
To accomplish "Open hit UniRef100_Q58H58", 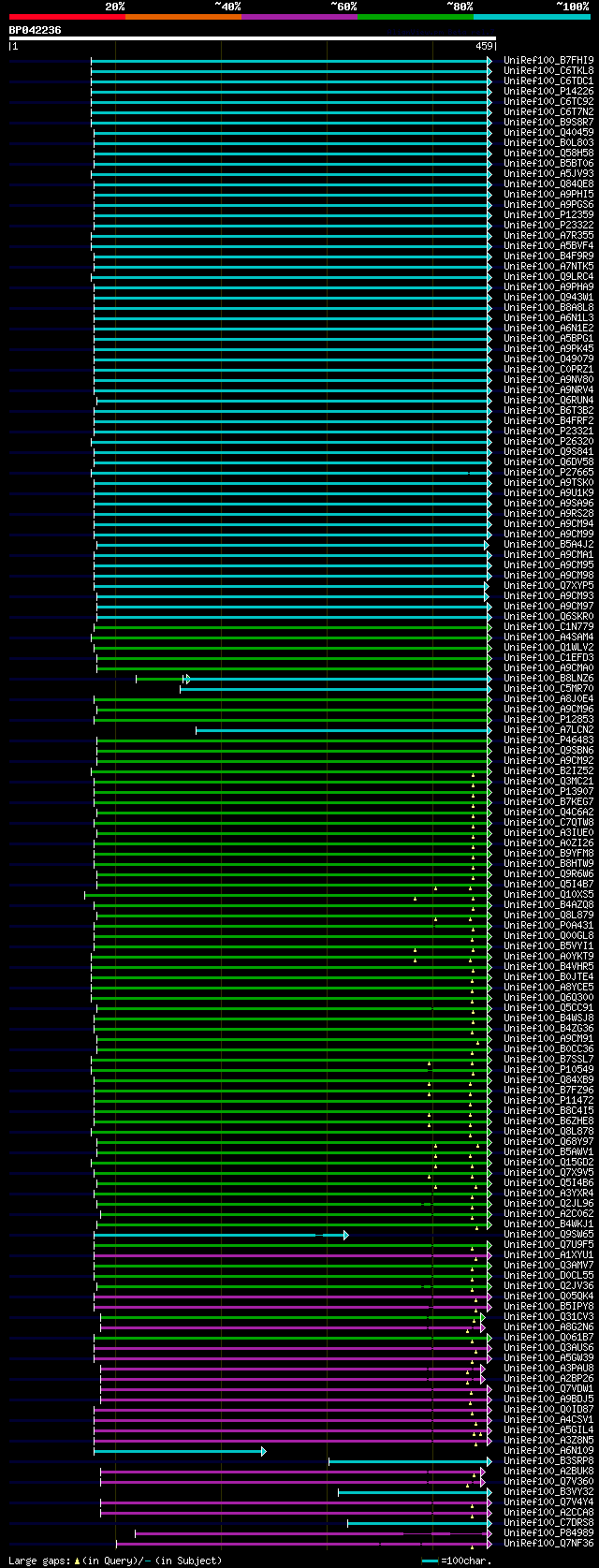I will pyautogui.click(x=548, y=153).
